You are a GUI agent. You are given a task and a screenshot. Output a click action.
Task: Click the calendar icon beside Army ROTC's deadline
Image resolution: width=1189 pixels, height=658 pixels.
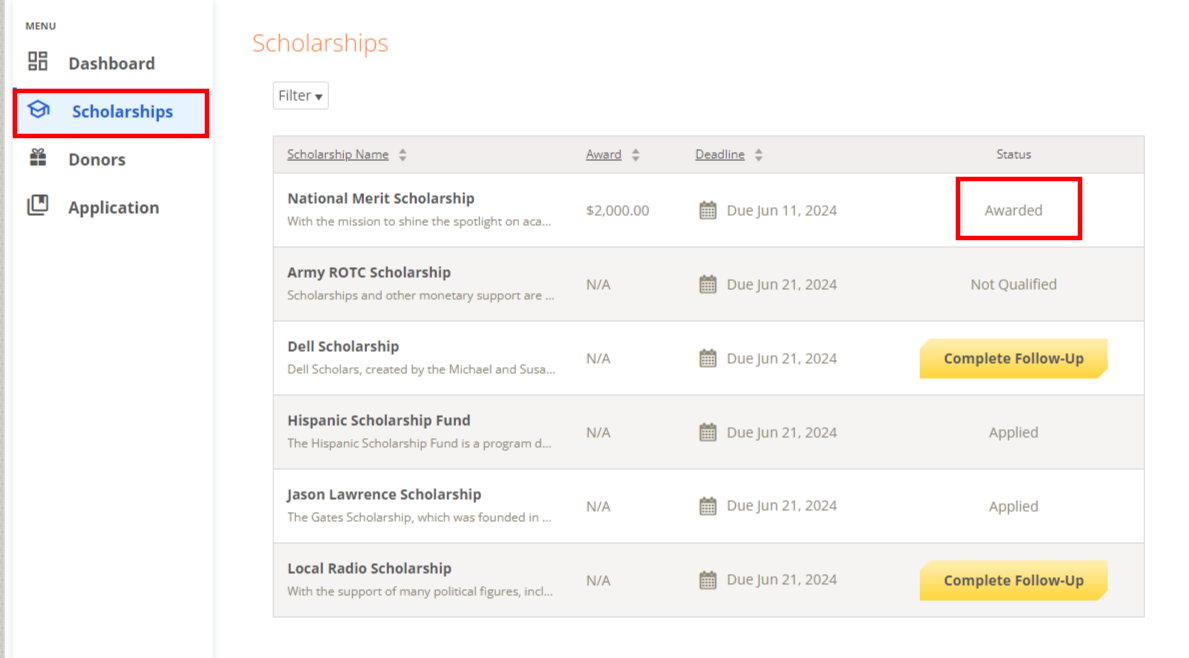[708, 284]
